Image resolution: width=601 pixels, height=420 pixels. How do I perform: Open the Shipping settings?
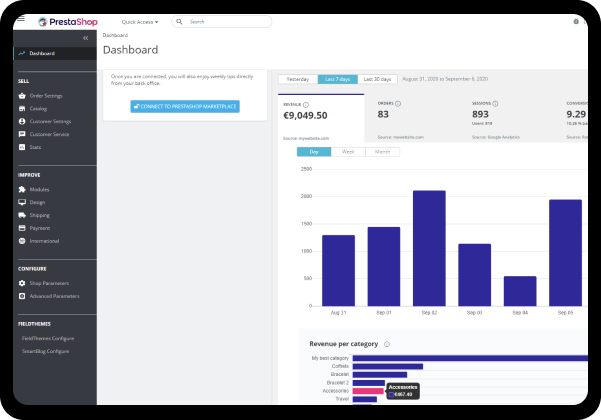[40, 215]
